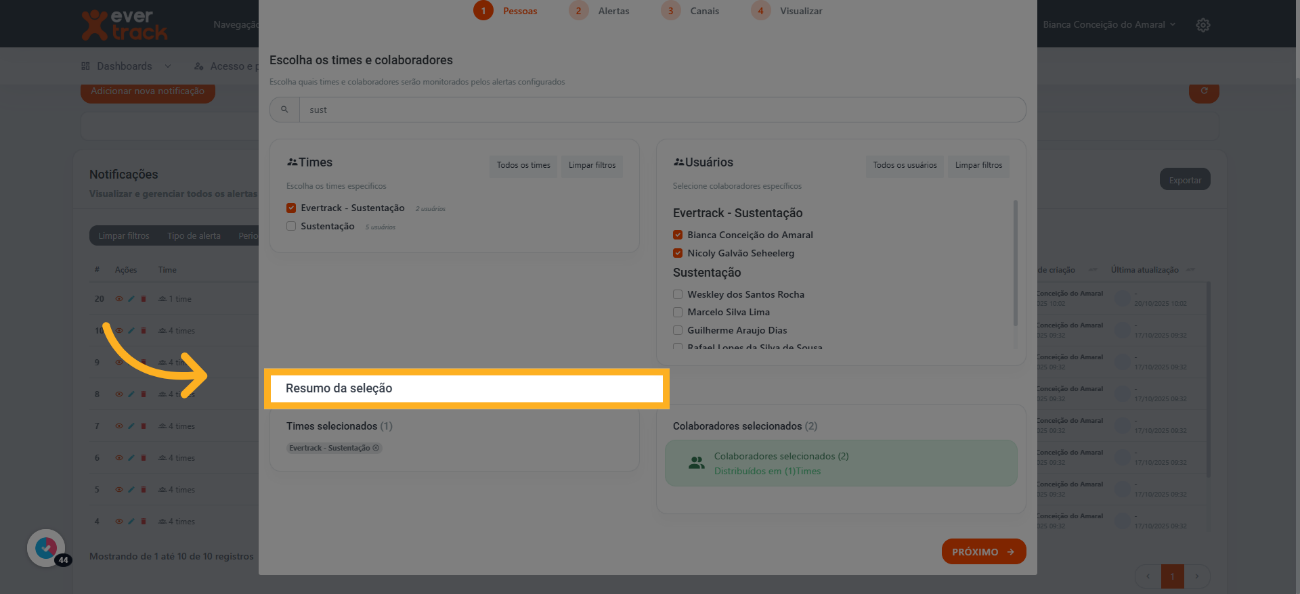Click the PRÓXIMO button
The width and height of the screenshot is (1300, 594).
(x=983, y=551)
